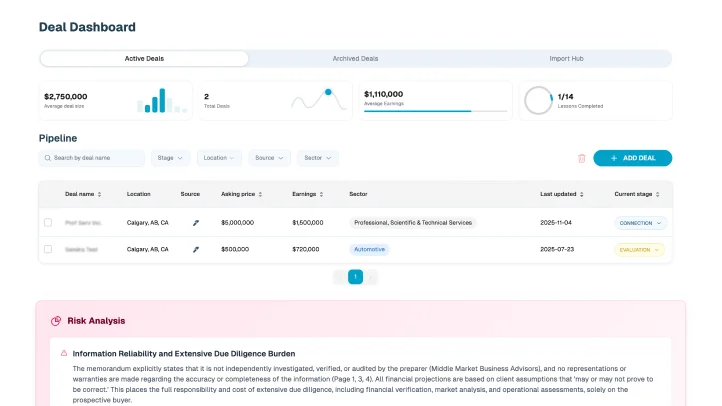722x406 pixels.
Task: Click the ADD DEAL button
Action: [x=632, y=158]
